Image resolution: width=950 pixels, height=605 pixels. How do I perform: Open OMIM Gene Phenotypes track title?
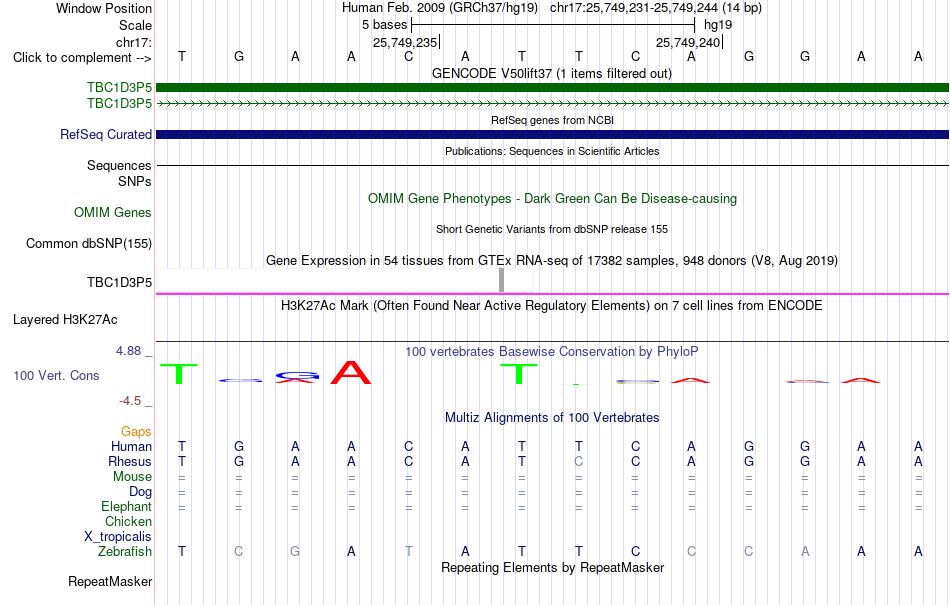tap(552, 199)
